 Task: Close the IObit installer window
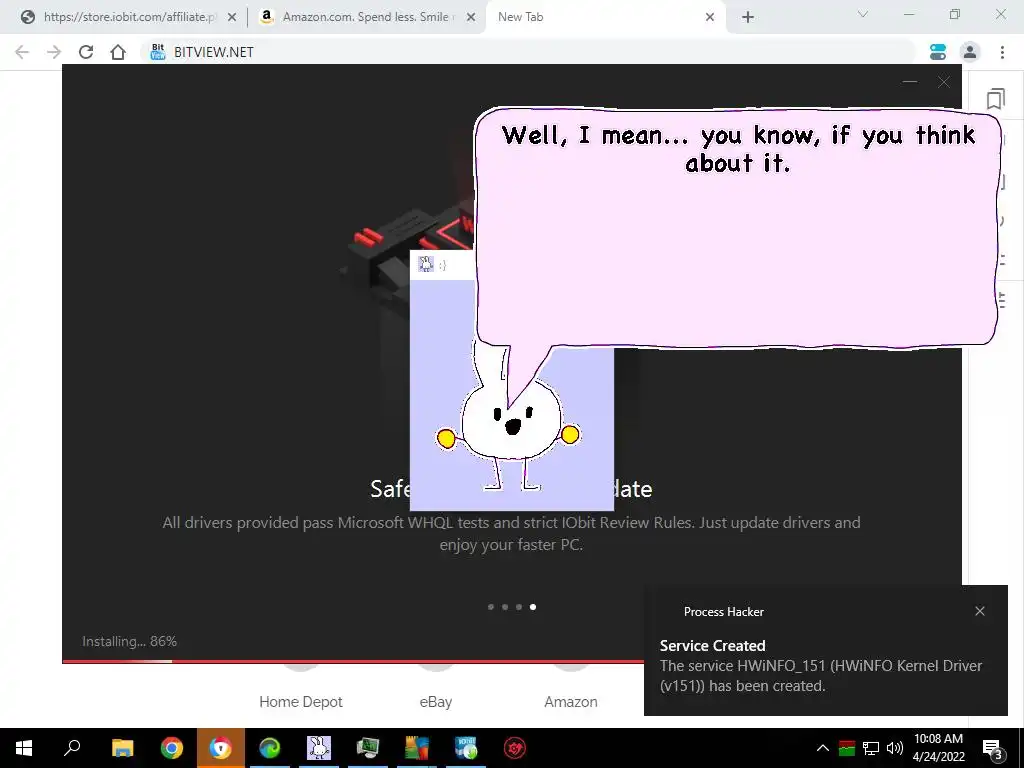point(944,82)
